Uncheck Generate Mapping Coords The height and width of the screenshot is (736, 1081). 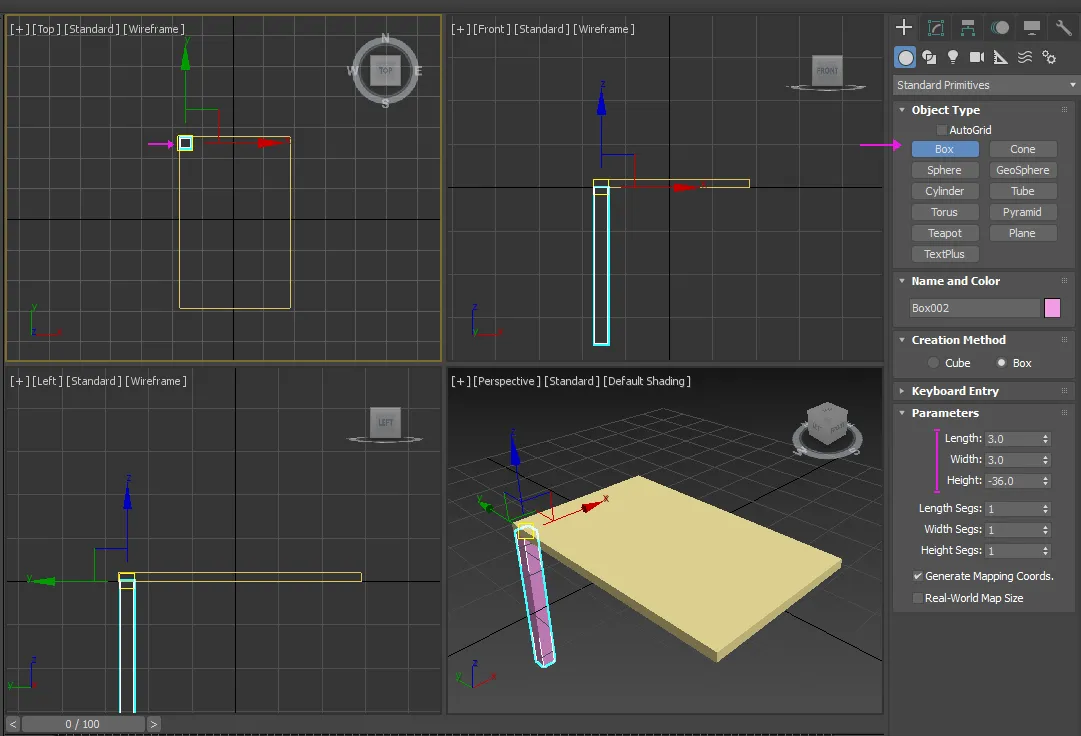pos(918,576)
